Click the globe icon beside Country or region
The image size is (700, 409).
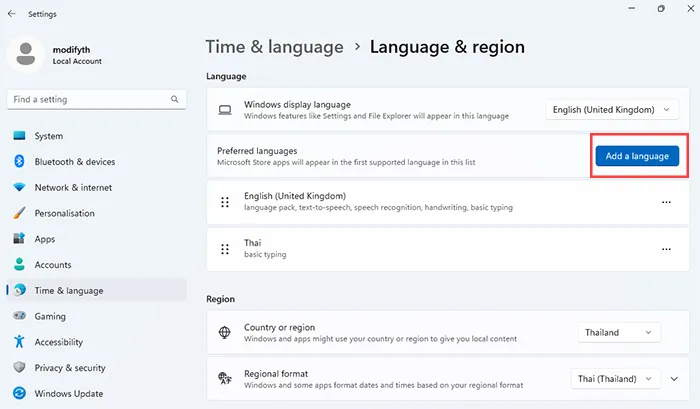point(225,333)
